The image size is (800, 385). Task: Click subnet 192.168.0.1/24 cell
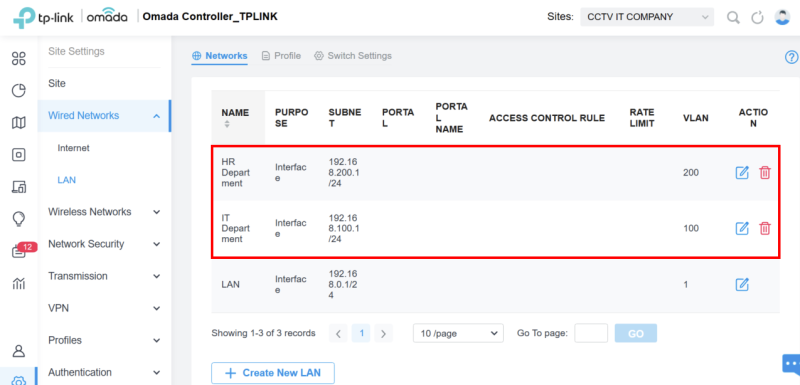(x=343, y=285)
